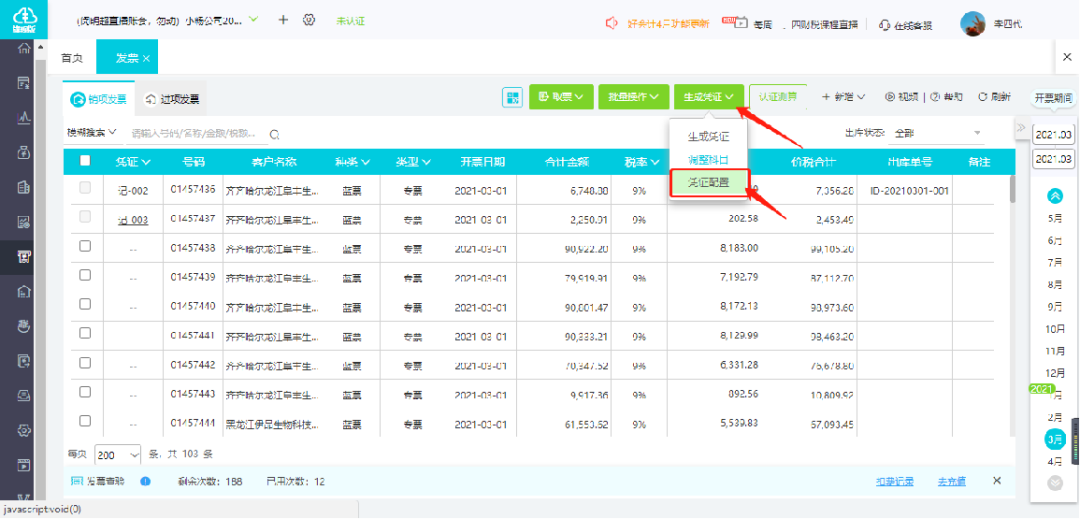The height and width of the screenshot is (519, 1080).
Task: Toggle the select-all checkbox in table header
Action: (85, 161)
